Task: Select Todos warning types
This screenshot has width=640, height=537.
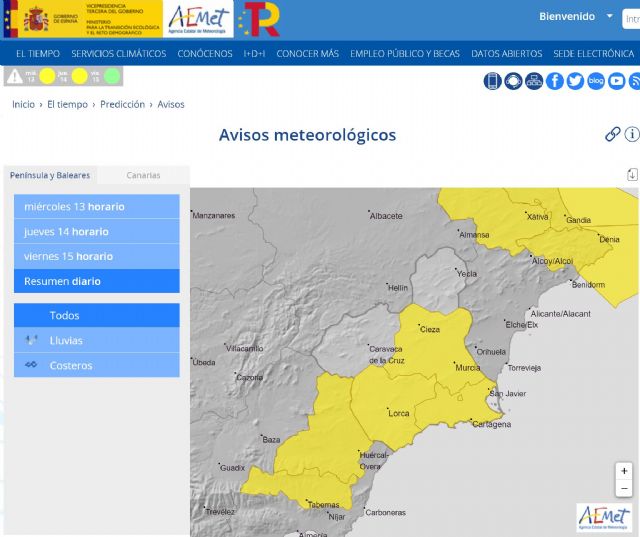Action: click(64, 315)
